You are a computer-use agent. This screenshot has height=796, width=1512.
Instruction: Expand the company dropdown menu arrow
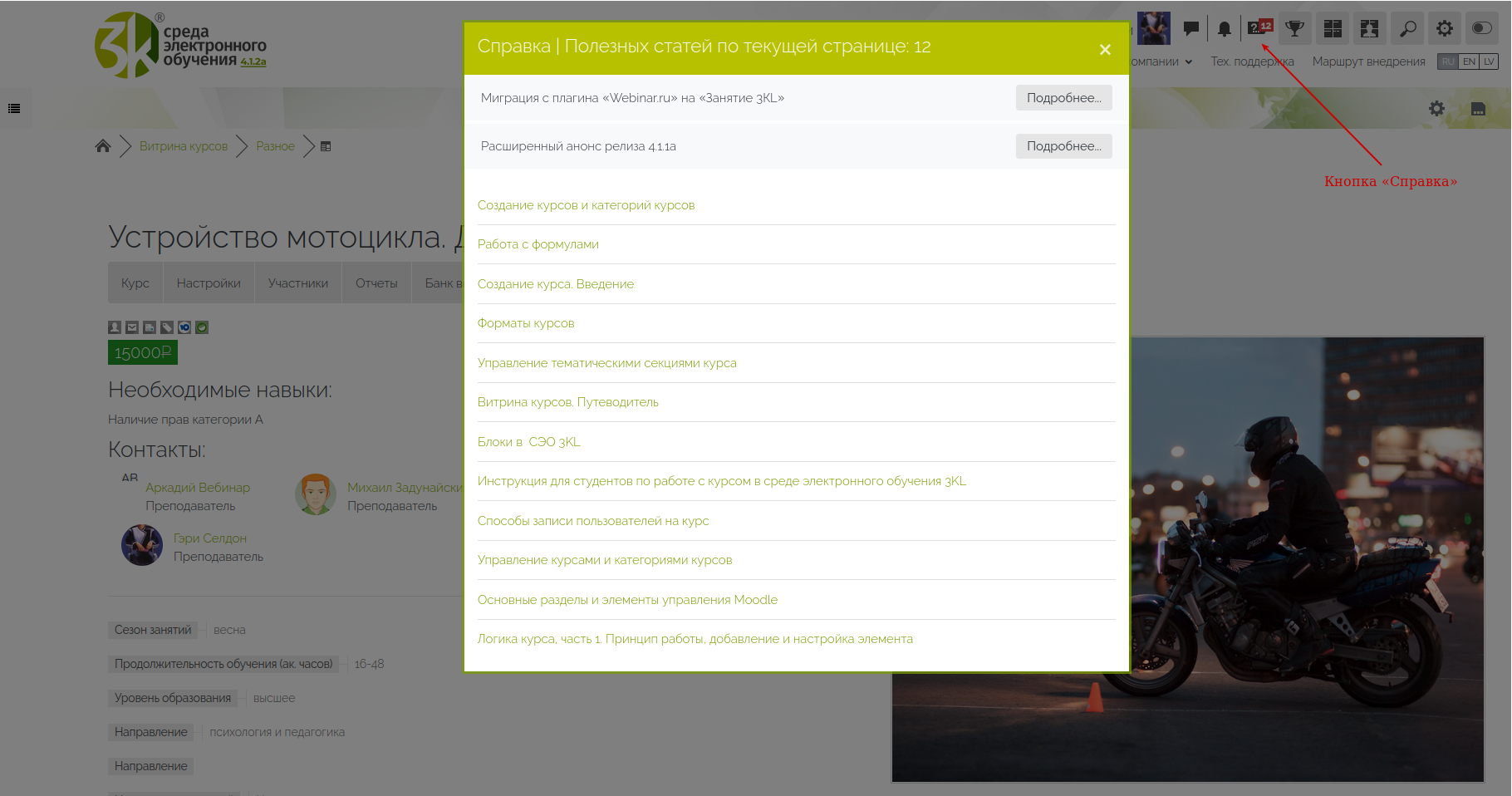pos(1189,62)
